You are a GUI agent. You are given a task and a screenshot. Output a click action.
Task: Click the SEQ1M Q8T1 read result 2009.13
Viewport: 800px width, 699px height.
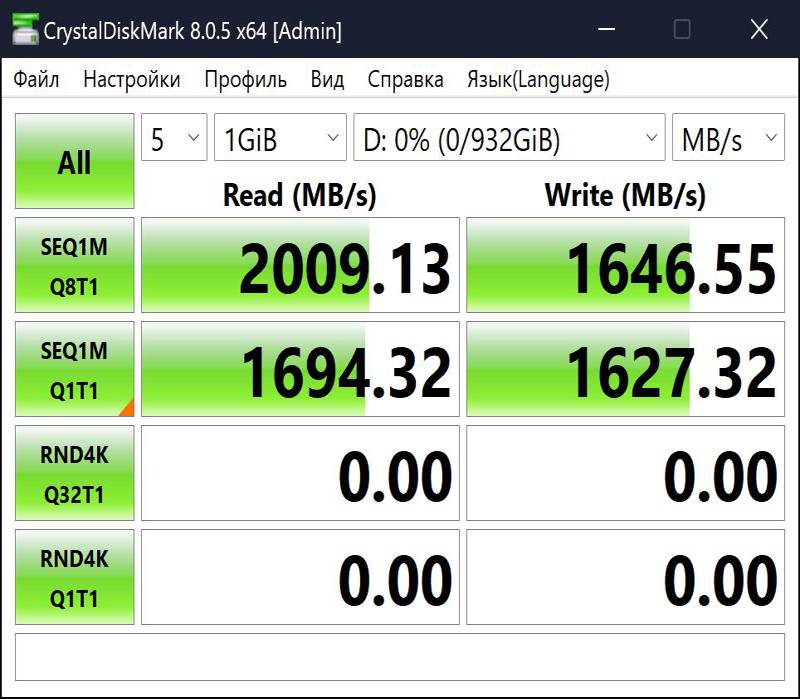click(300, 265)
